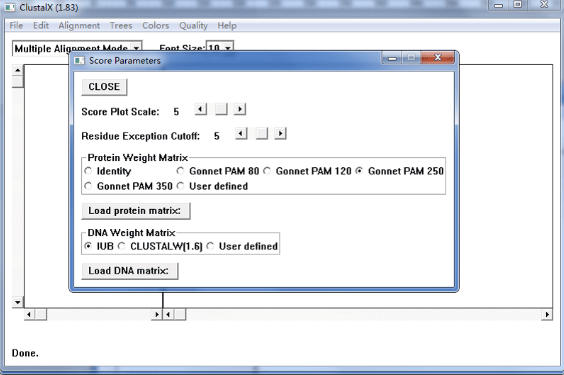
Task: Select IUB DNA weight matrix
Action: [x=99, y=246]
